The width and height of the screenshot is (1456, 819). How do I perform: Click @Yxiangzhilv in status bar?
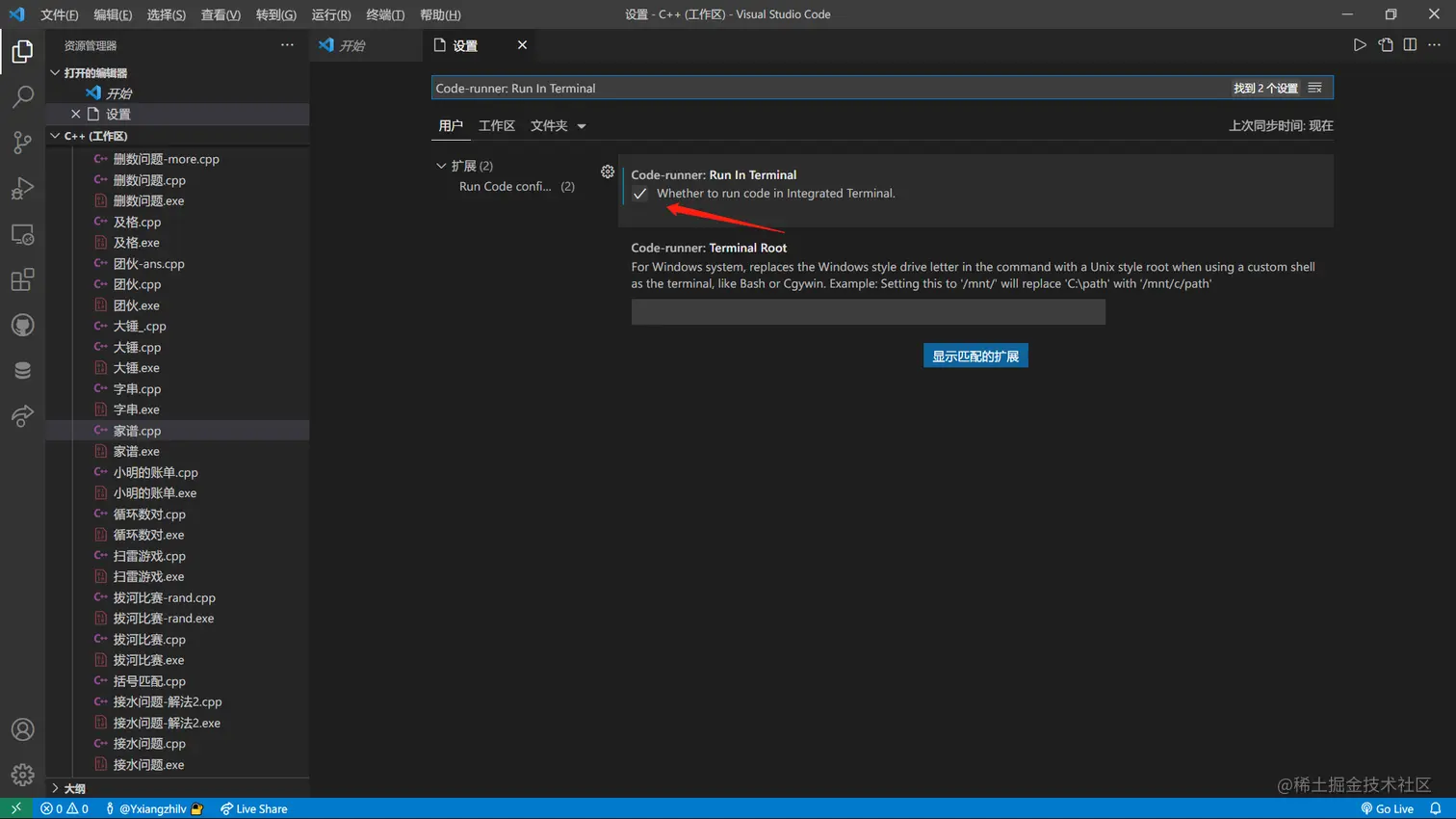pyautogui.click(x=154, y=808)
